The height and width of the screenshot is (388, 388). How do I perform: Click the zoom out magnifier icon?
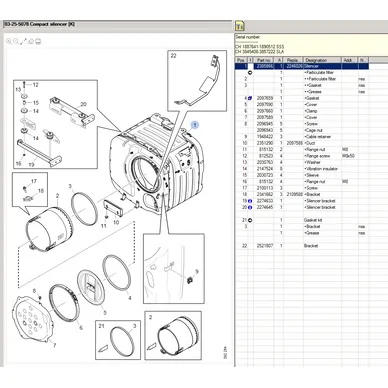tap(16, 41)
